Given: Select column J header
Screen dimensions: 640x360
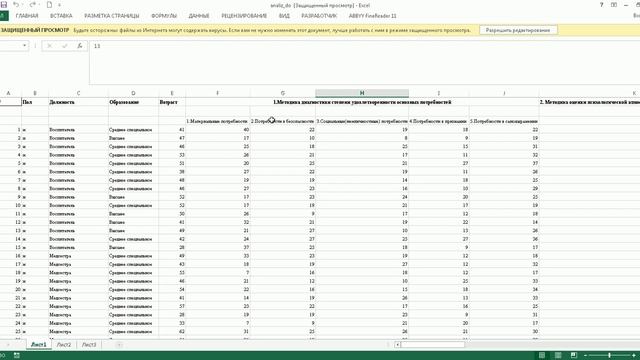Looking at the screenshot, I should [x=504, y=93].
